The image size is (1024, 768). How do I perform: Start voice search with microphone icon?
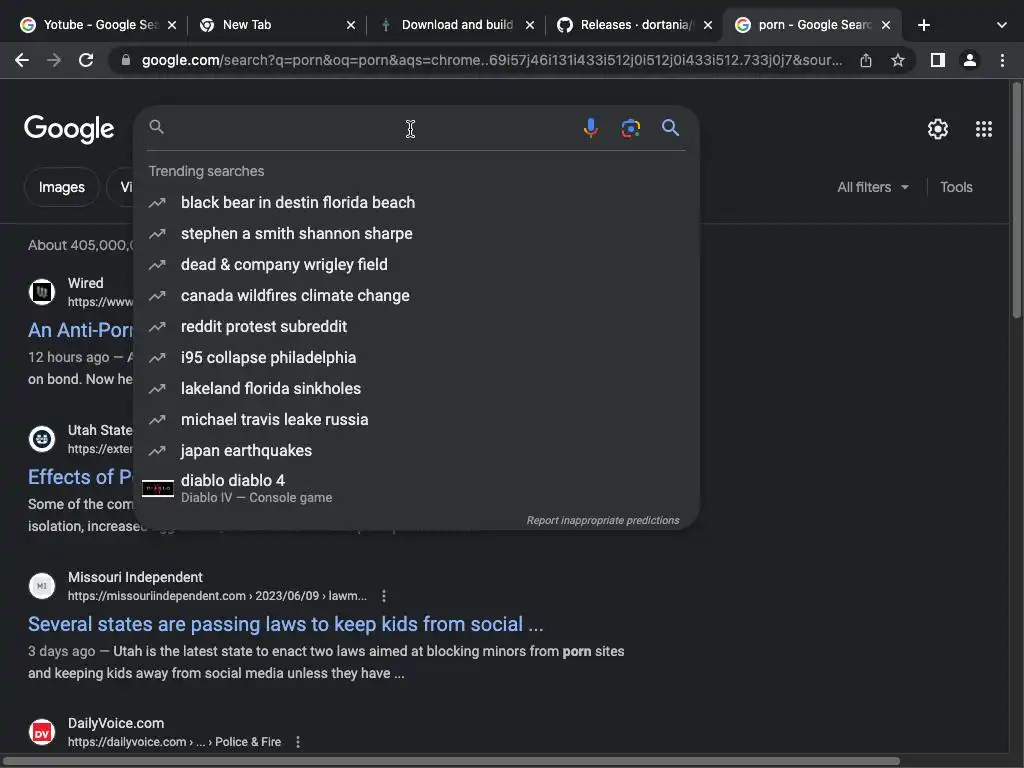pos(590,127)
